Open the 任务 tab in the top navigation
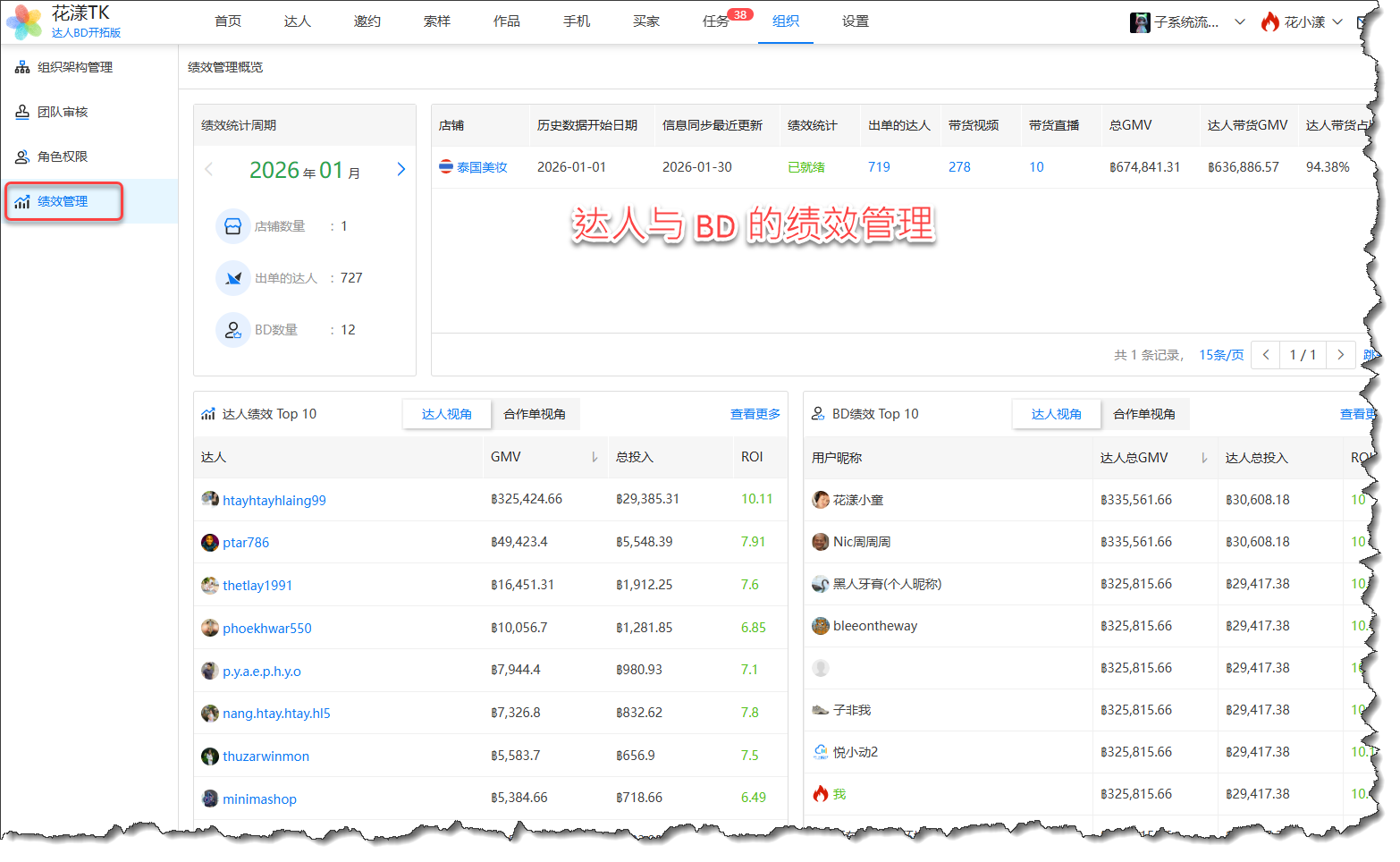This screenshot has height=862, width=1400. pos(715,21)
